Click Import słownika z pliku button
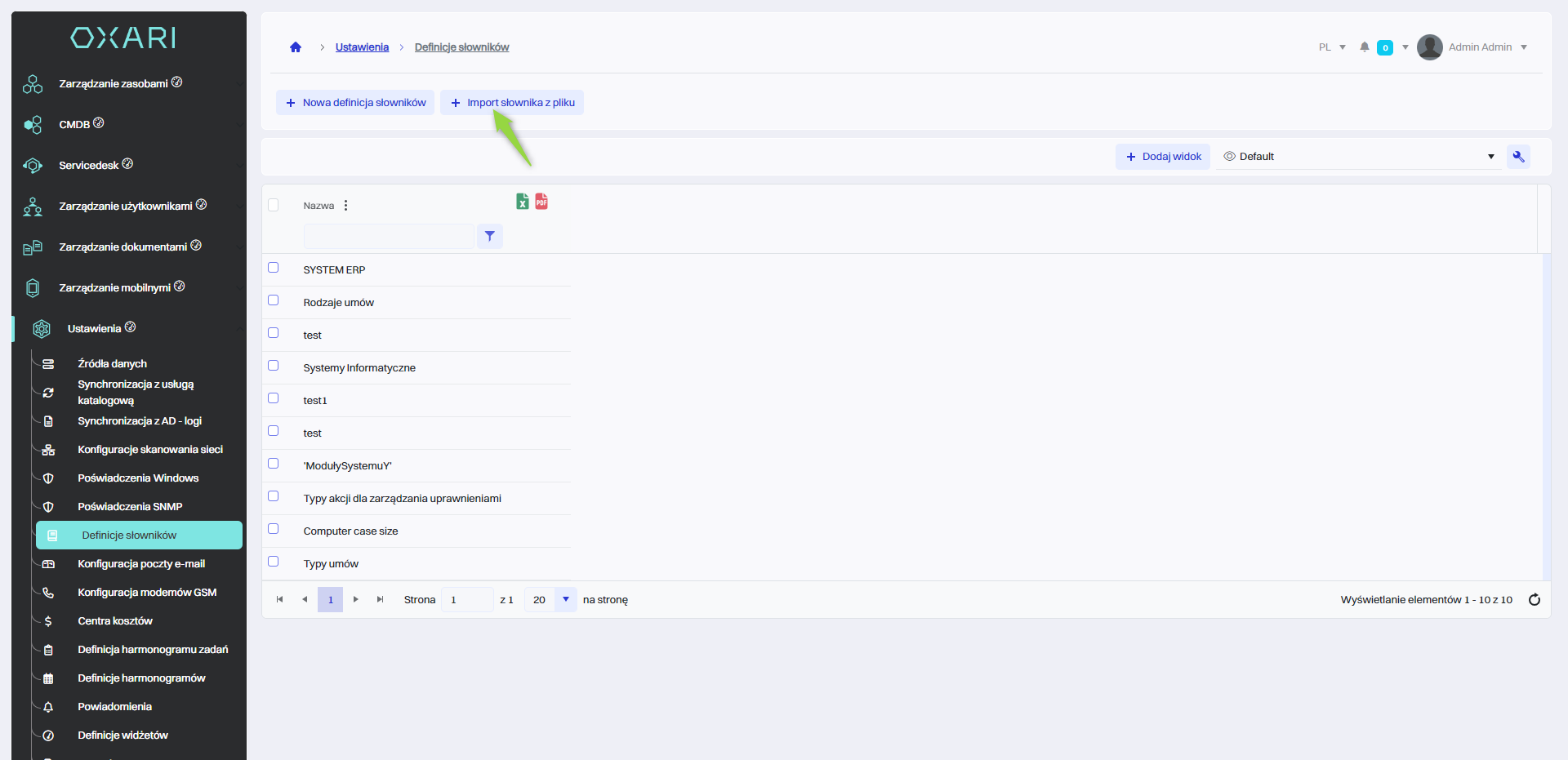1568x760 pixels. point(512,103)
